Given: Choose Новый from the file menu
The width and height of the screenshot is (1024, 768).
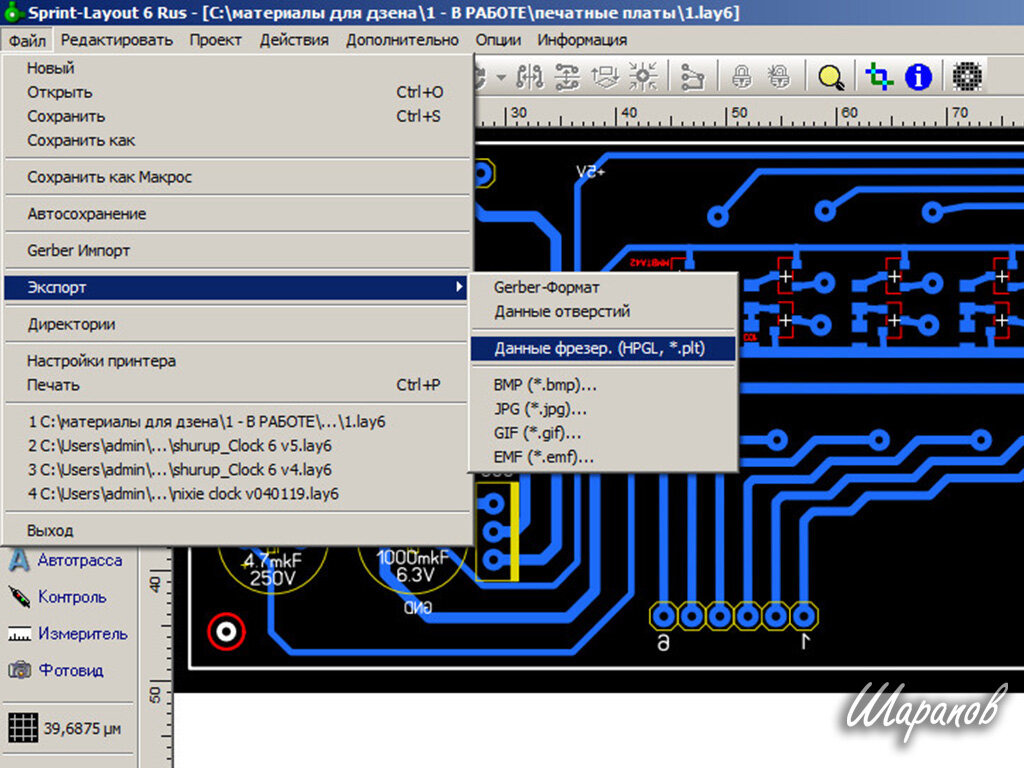Looking at the screenshot, I should click(x=237, y=68).
